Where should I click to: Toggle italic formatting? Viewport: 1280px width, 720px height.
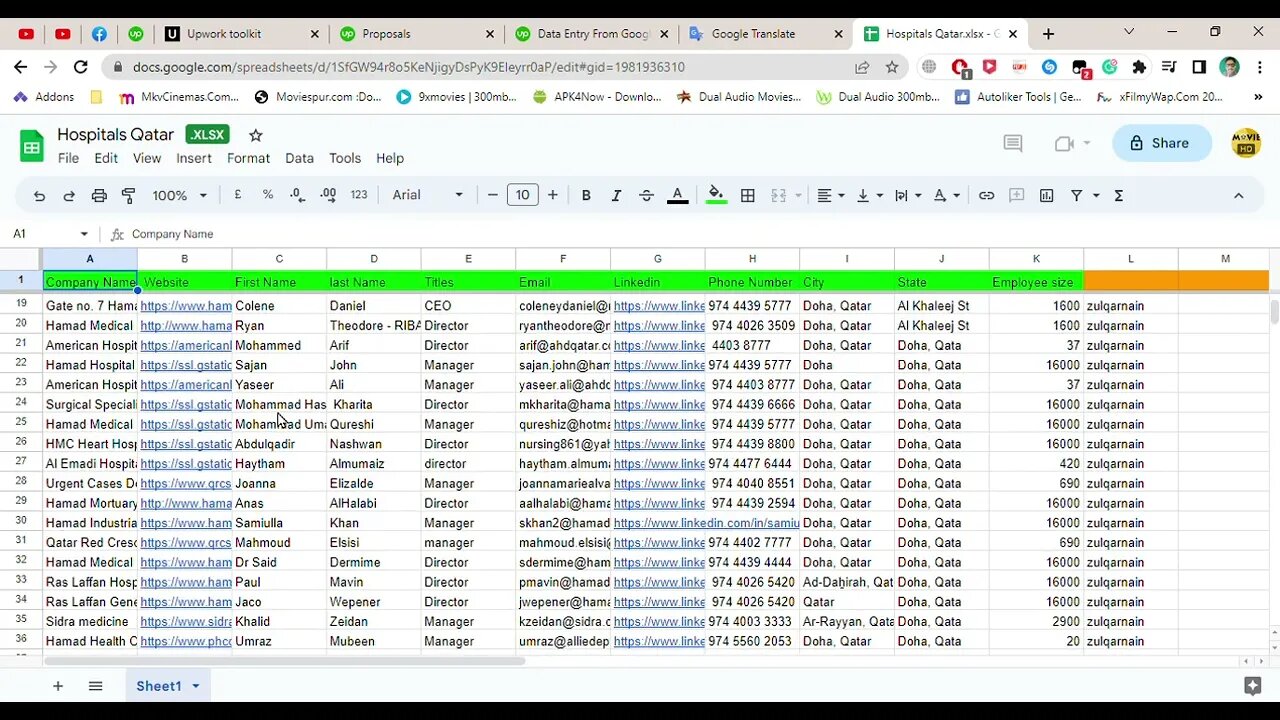pyautogui.click(x=616, y=196)
